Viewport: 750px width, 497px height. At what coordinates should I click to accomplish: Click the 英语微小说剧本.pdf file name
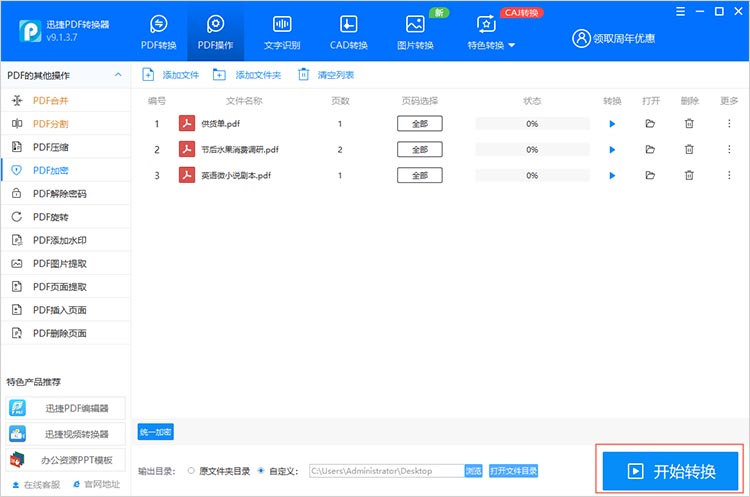coord(236,176)
